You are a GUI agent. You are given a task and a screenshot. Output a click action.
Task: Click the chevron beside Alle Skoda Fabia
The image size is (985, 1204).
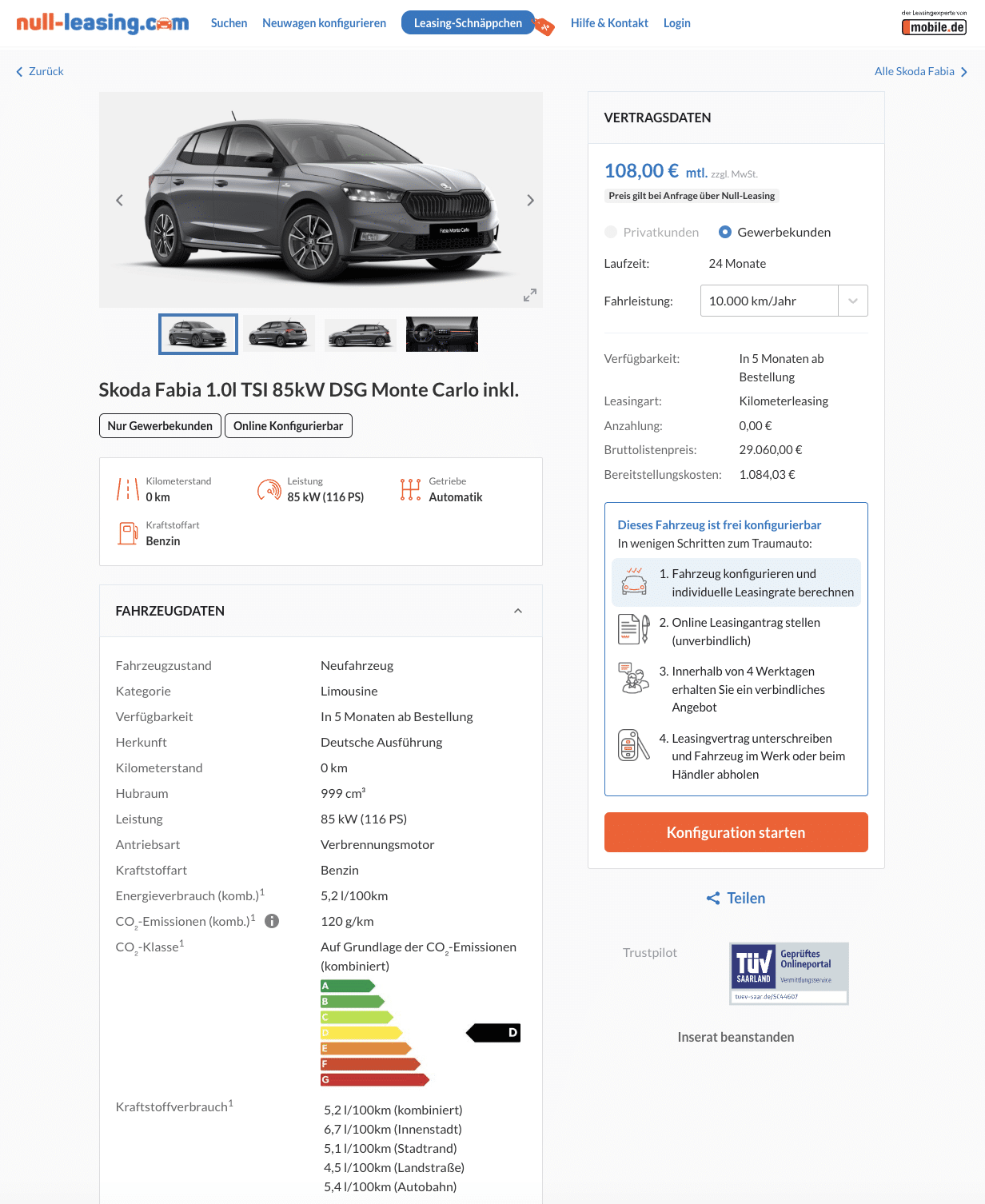tap(964, 72)
